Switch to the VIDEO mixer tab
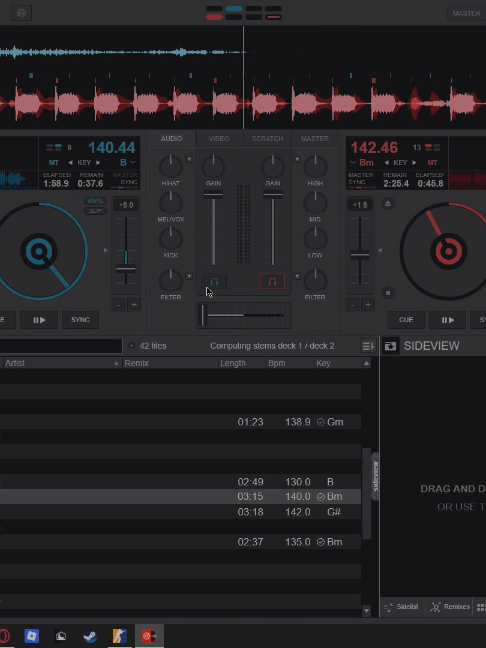 click(x=219, y=138)
